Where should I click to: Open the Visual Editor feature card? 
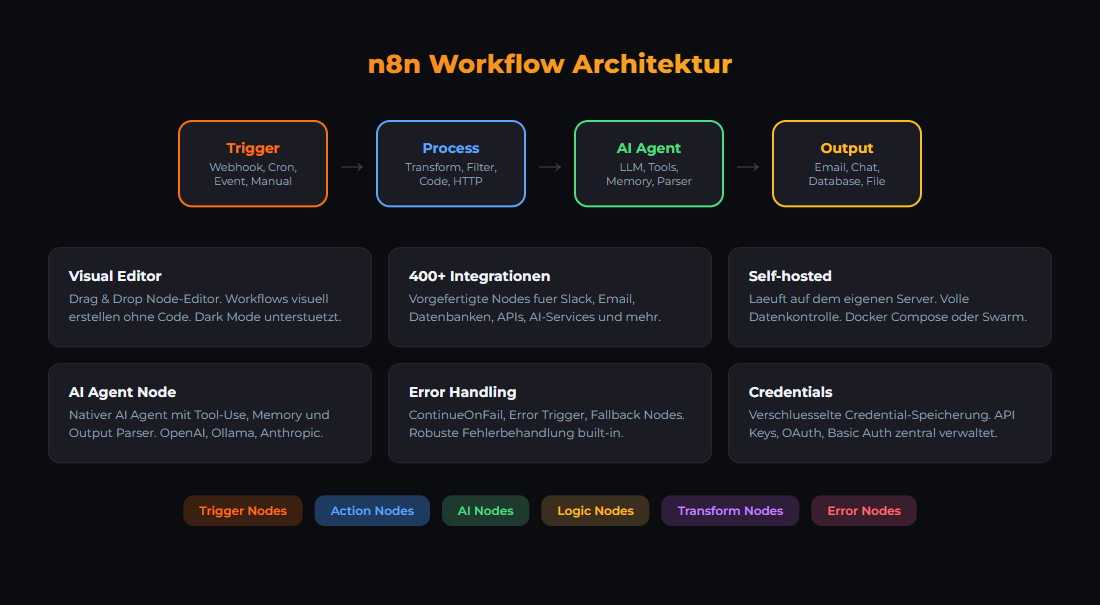tap(210, 297)
